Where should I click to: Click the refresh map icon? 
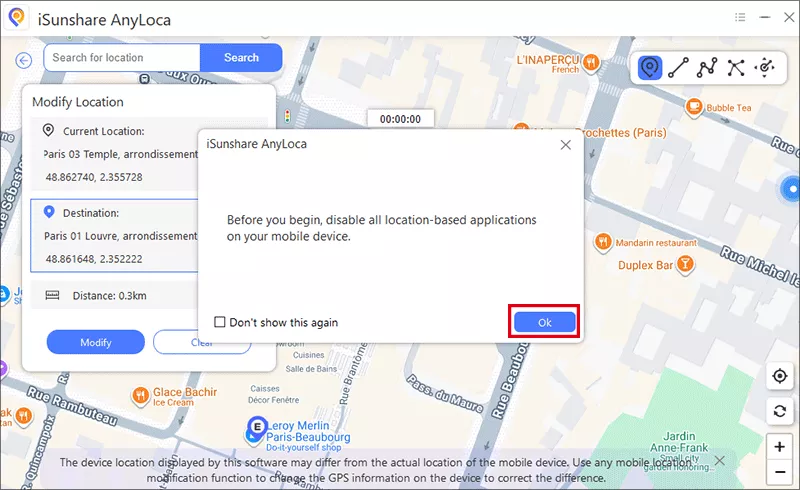(x=780, y=411)
